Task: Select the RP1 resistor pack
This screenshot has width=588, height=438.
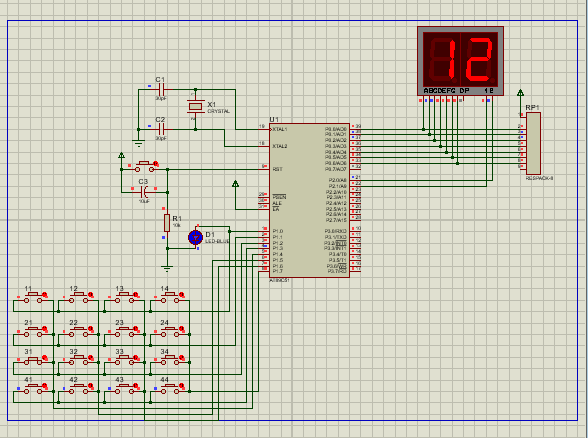Action: coord(533,143)
